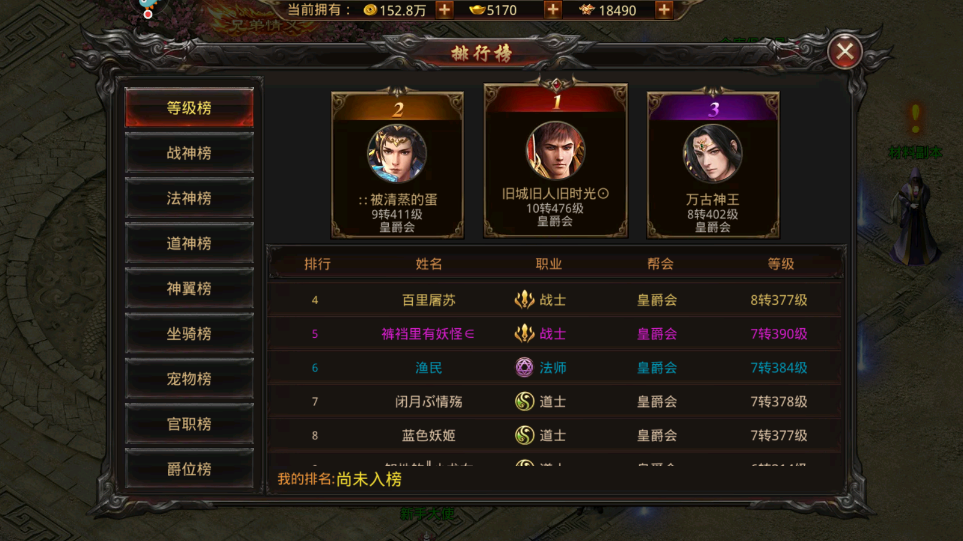Add ingots via plus beside 5170
Image resolution: width=963 pixels, height=541 pixels.
[x=552, y=10]
